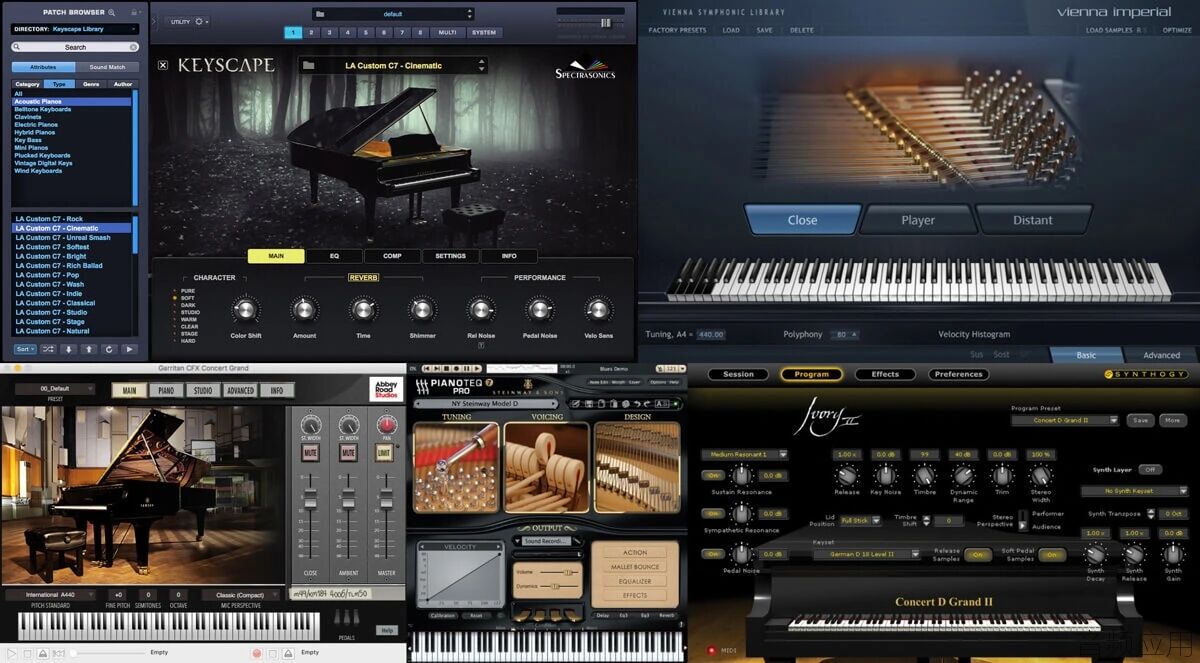Toggle Mute on Garritan Ambient channel
This screenshot has height=663, width=1200.
tap(348, 453)
